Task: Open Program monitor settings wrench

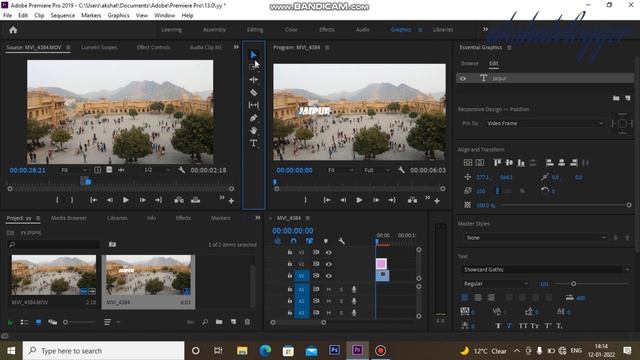Action: (x=401, y=170)
